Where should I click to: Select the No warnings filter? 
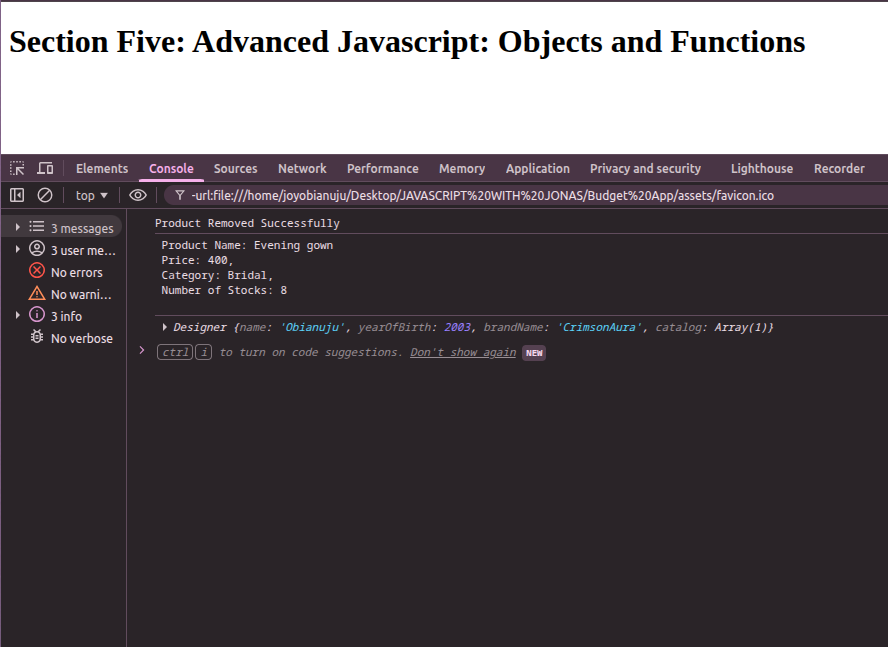[x=36, y=294]
